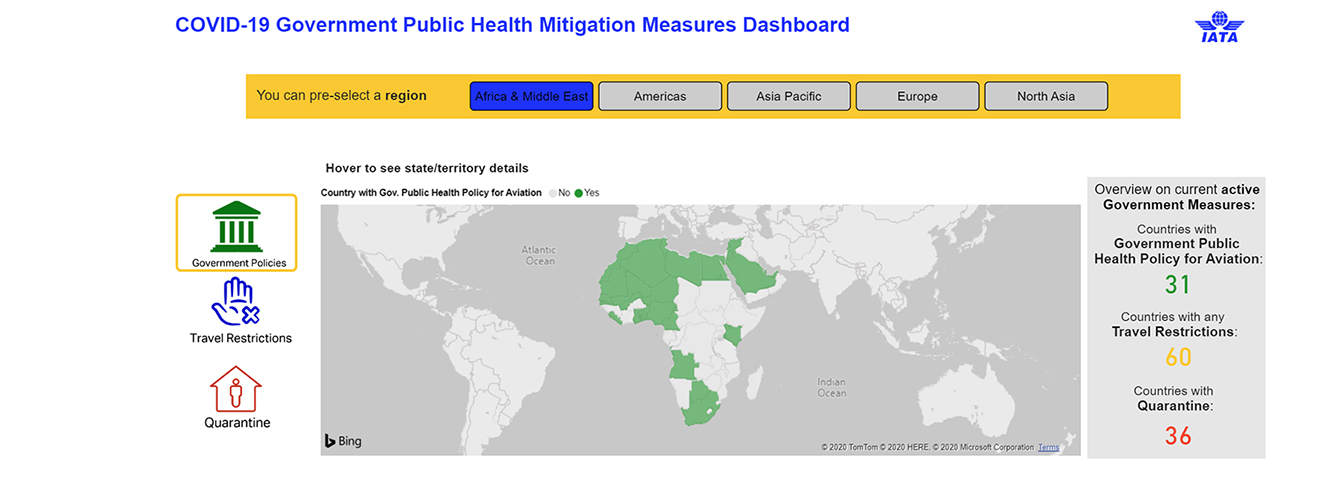Viewport: 1328px width, 478px height.
Task: Click the grey No legend dot
Action: pyautogui.click(x=553, y=193)
